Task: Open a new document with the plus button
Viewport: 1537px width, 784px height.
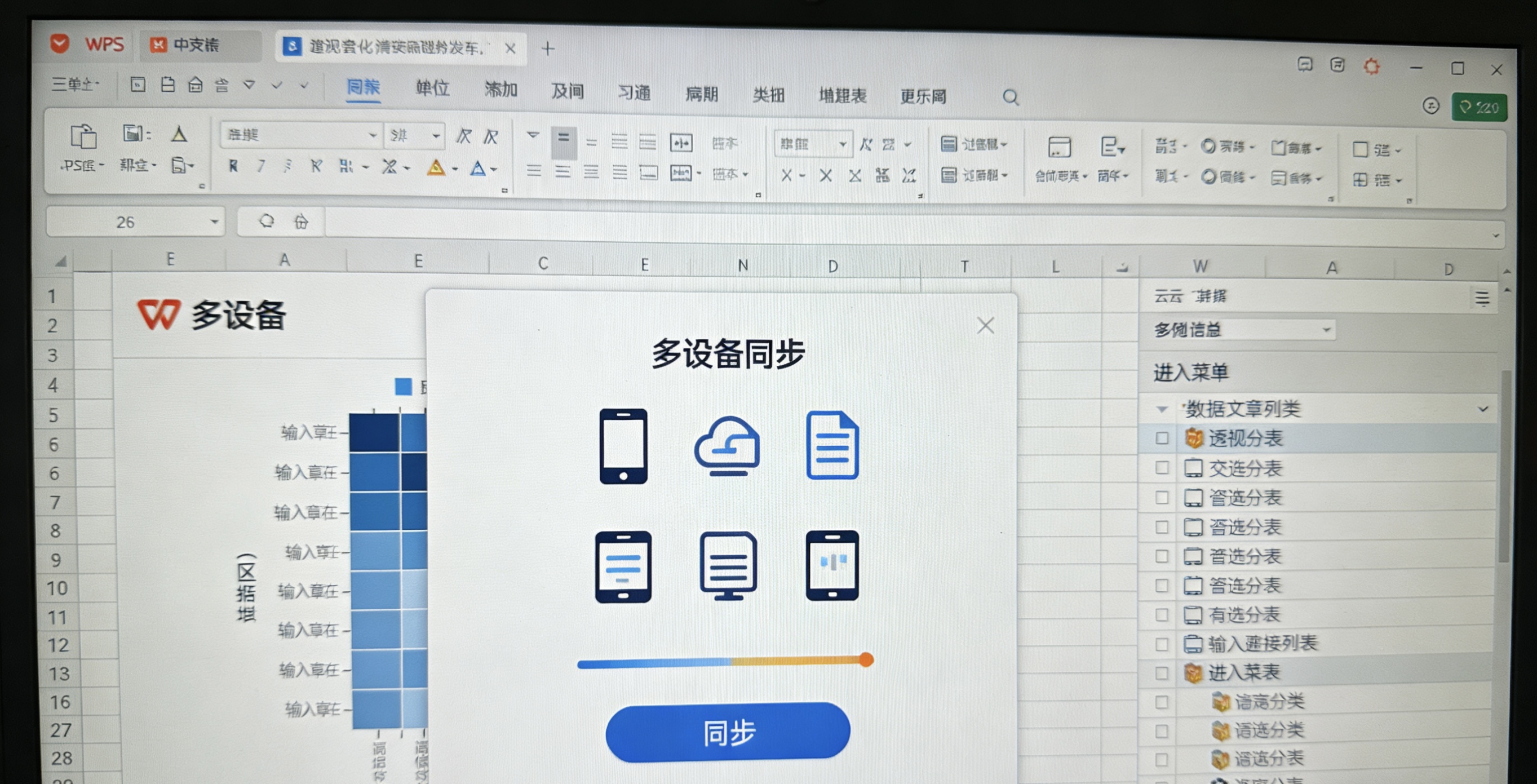Action: pos(547,48)
